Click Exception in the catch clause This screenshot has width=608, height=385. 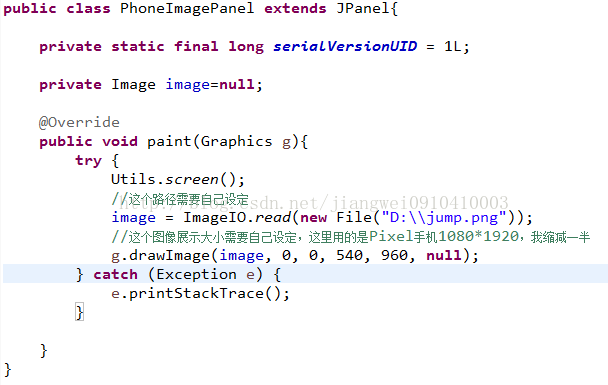tap(196, 274)
